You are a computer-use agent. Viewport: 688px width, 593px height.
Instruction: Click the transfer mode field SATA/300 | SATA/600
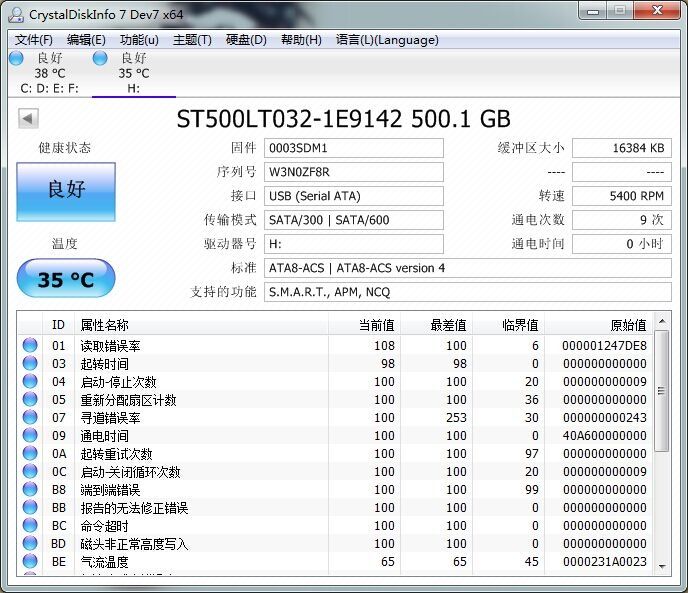354,220
